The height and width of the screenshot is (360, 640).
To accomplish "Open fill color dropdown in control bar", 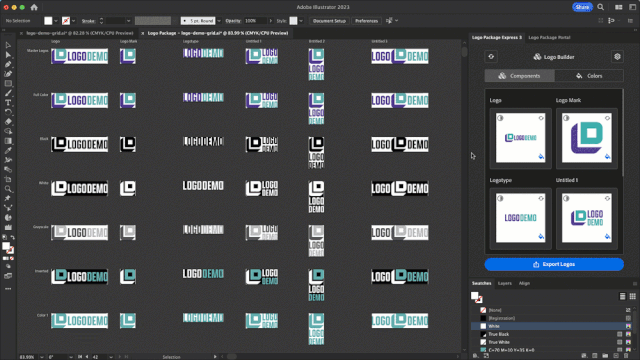I will coord(56,21).
